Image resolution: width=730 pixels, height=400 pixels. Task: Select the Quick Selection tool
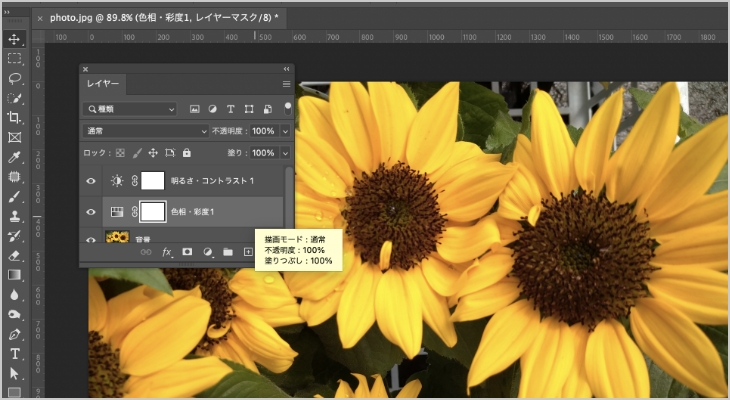click(x=14, y=98)
